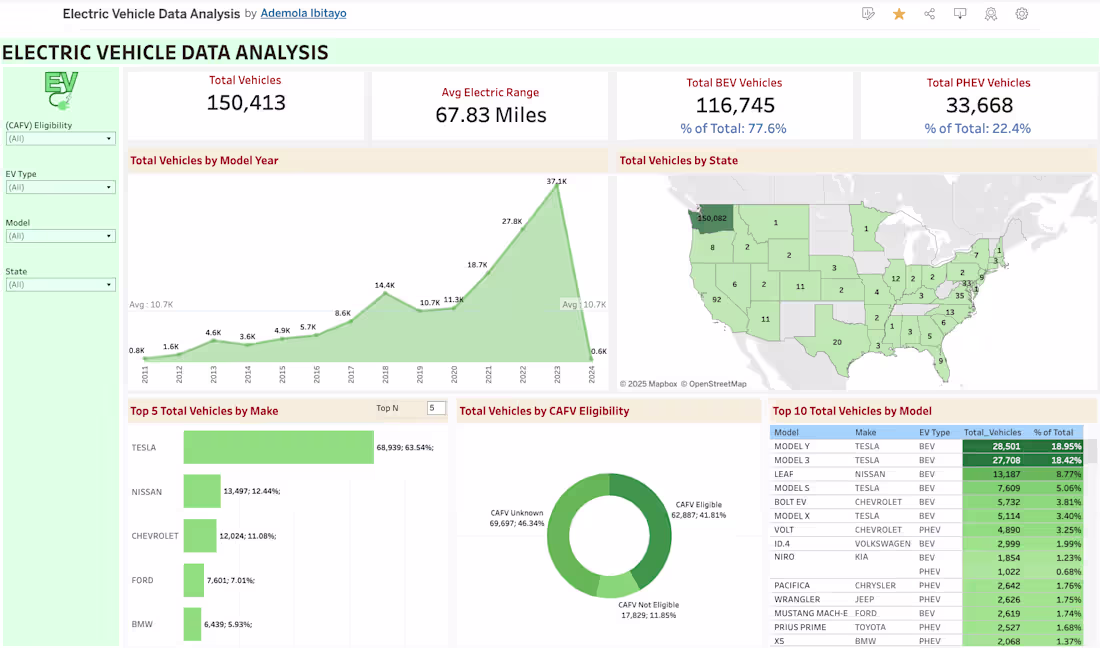Click the edit workbook icon
This screenshot has height=648, width=1100.
coord(868,14)
